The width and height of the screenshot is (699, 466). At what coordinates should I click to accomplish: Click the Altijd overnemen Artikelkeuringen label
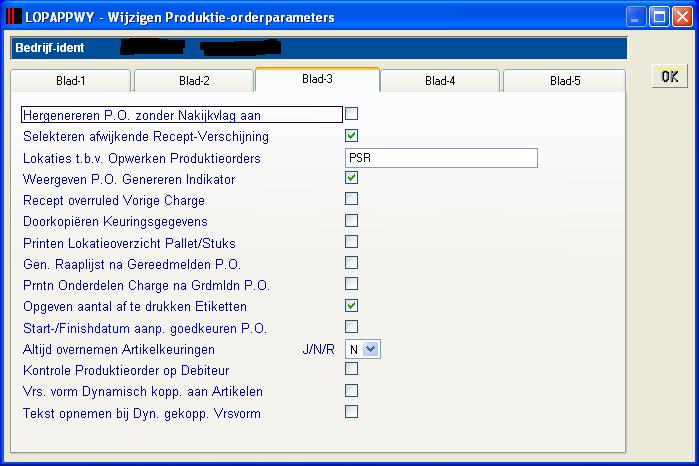point(119,349)
